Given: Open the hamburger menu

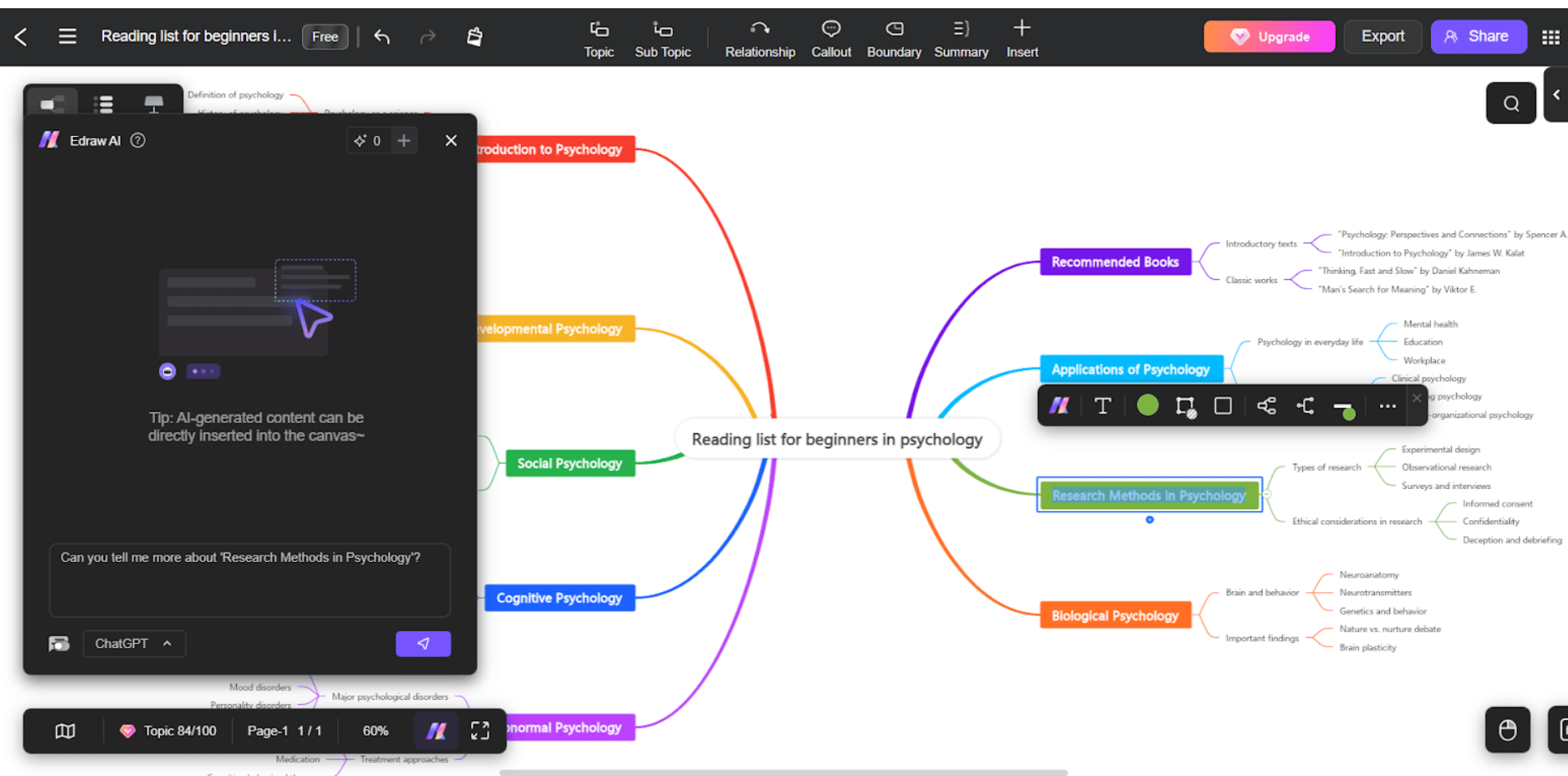Looking at the screenshot, I should pyautogui.click(x=67, y=36).
